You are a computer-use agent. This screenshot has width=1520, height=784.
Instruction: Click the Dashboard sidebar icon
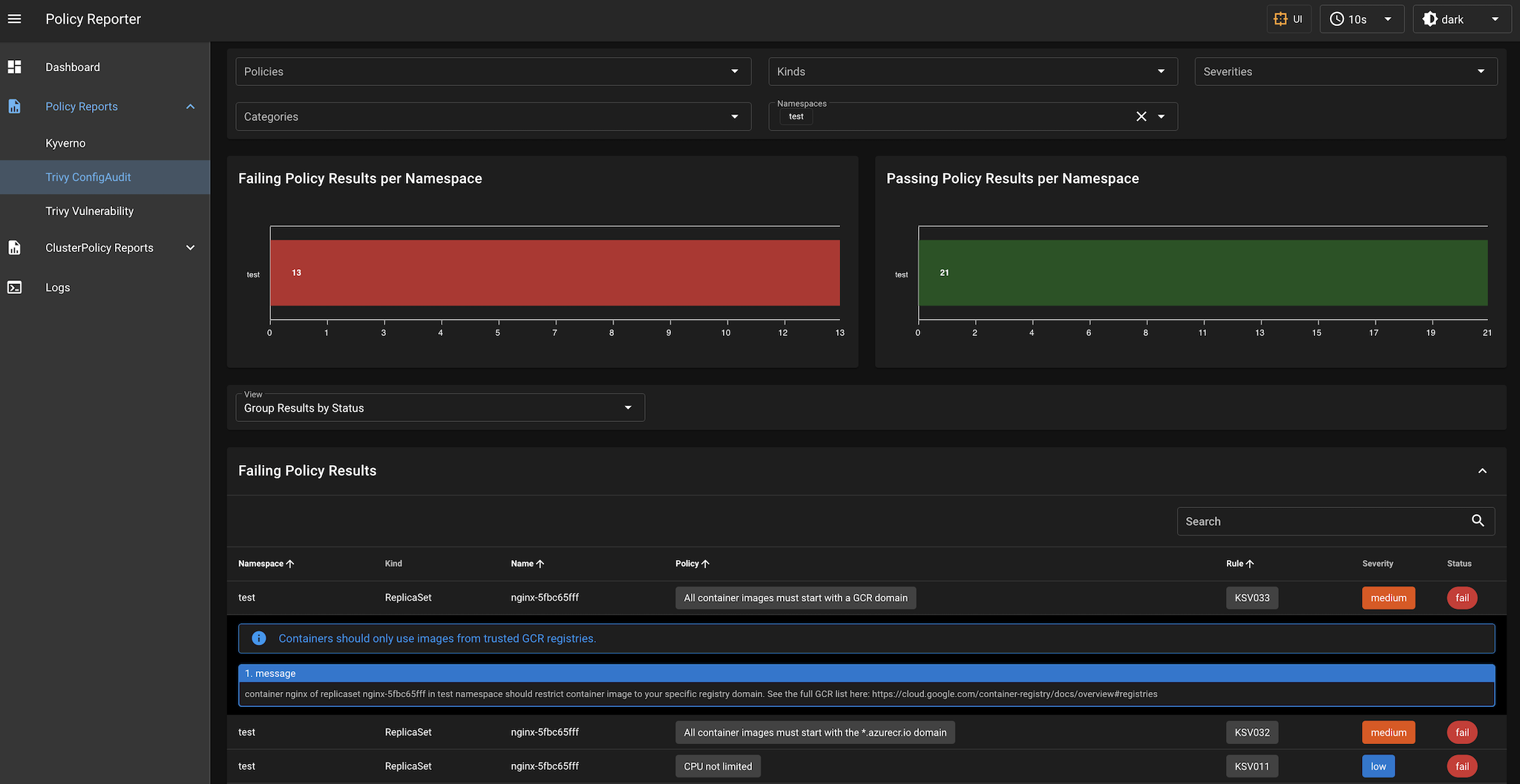pos(15,67)
